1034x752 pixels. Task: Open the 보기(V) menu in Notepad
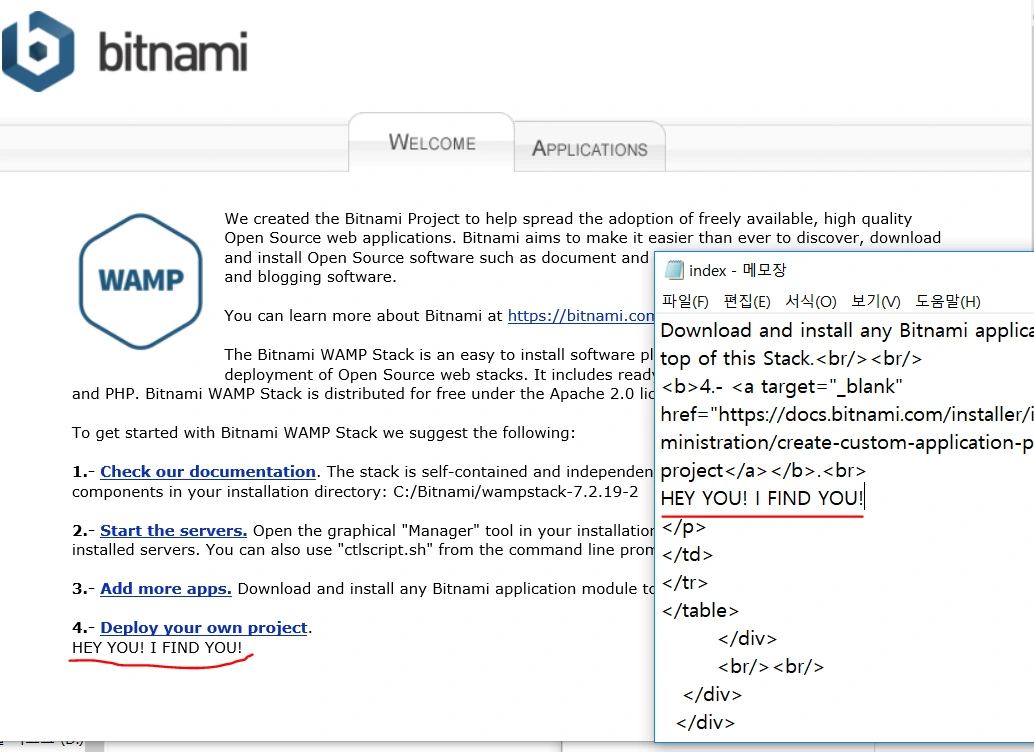(x=875, y=301)
